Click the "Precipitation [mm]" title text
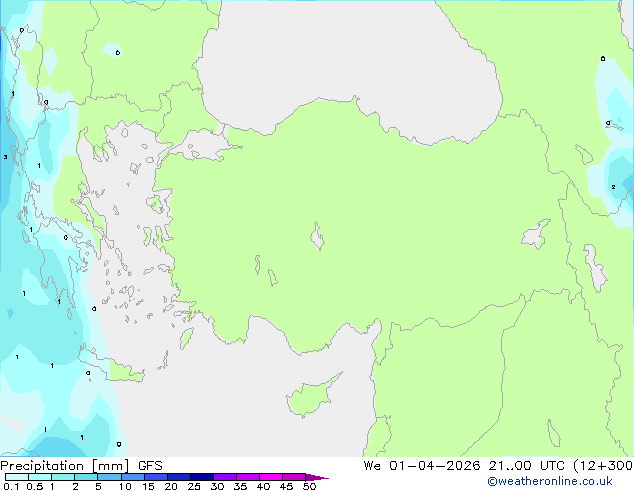The image size is (634, 490). click(x=64, y=466)
